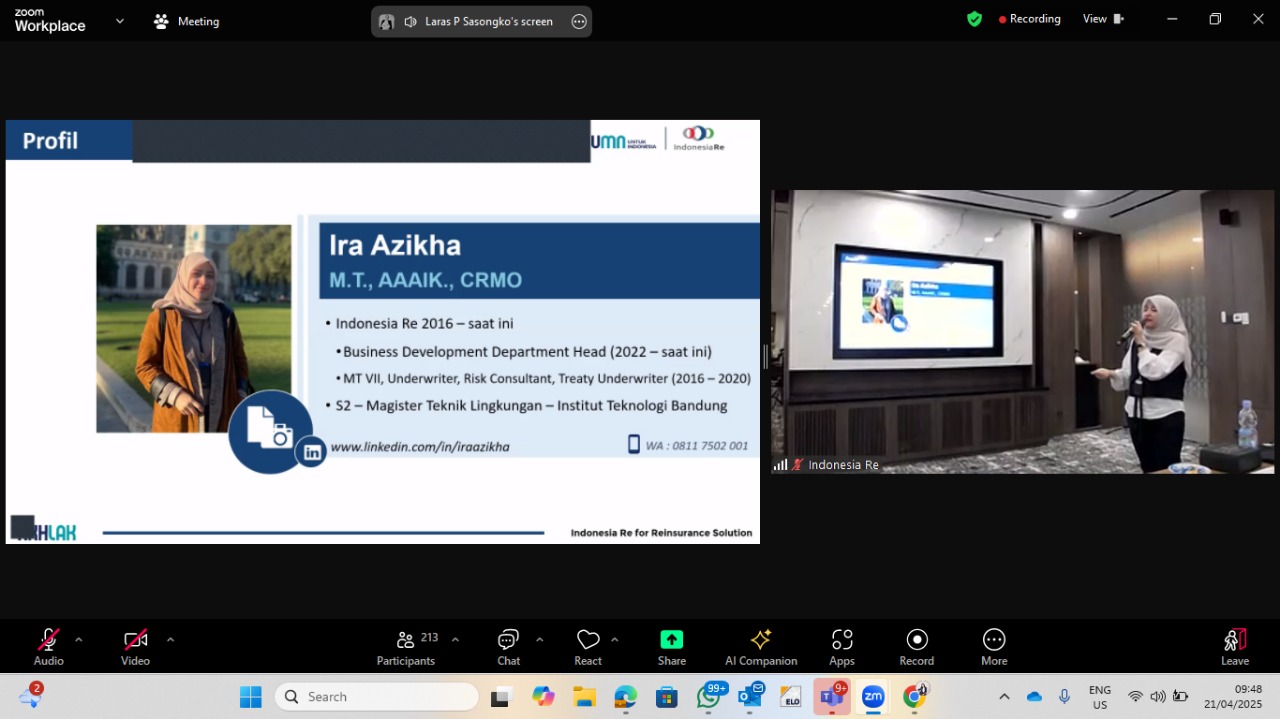Open the More options menu
The height and width of the screenshot is (719, 1280).
coord(993,646)
